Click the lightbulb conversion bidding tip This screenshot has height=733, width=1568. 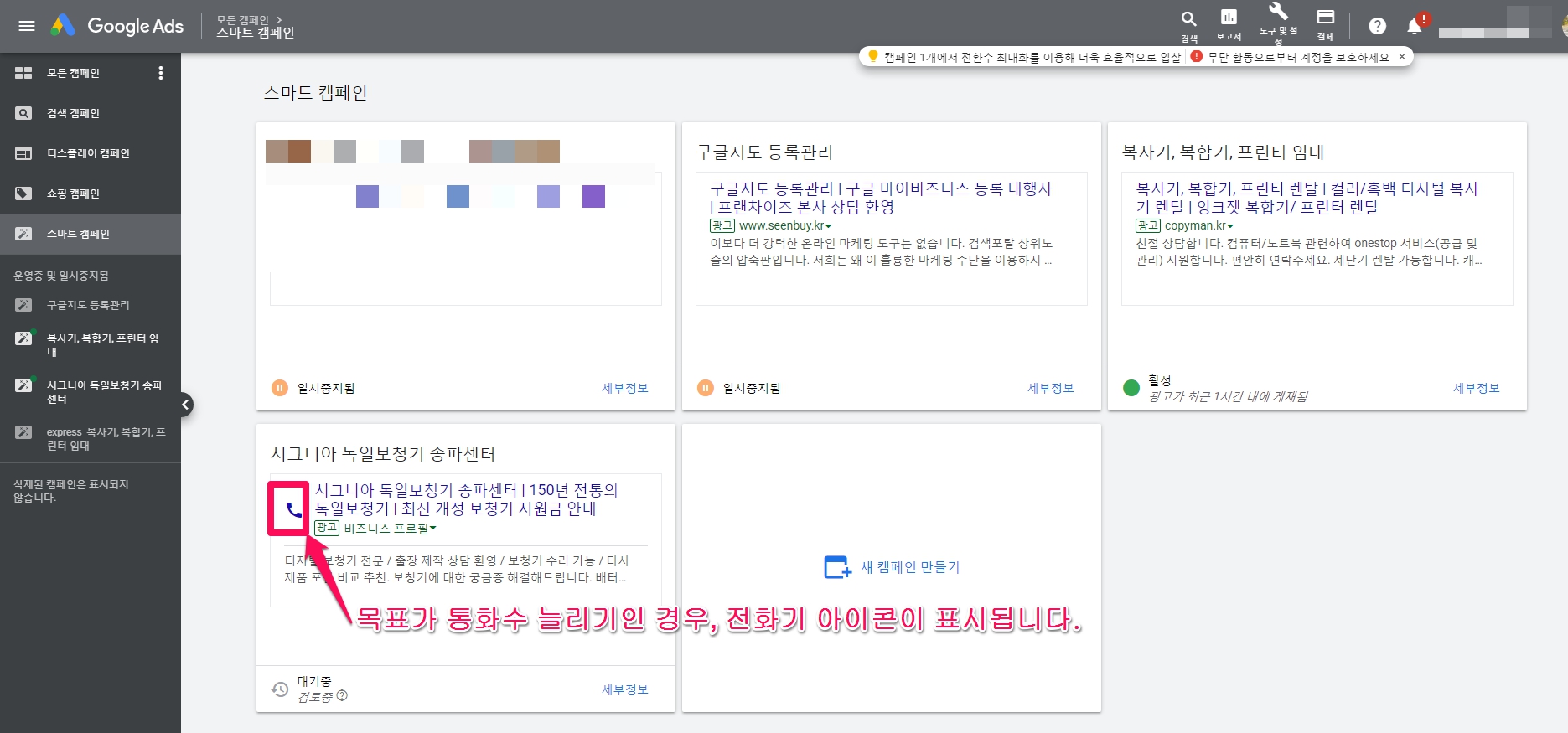pyautogui.click(x=1026, y=57)
